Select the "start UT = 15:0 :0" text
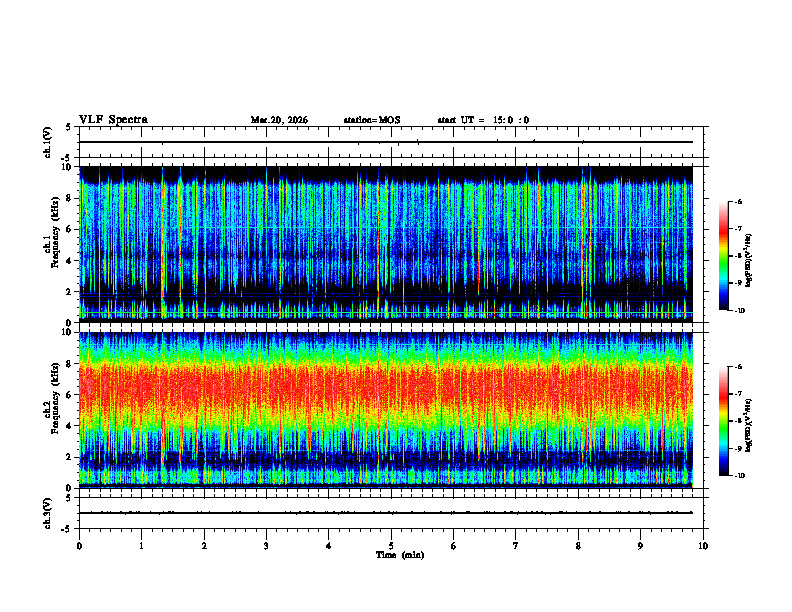The height and width of the screenshot is (612, 792). click(x=483, y=120)
